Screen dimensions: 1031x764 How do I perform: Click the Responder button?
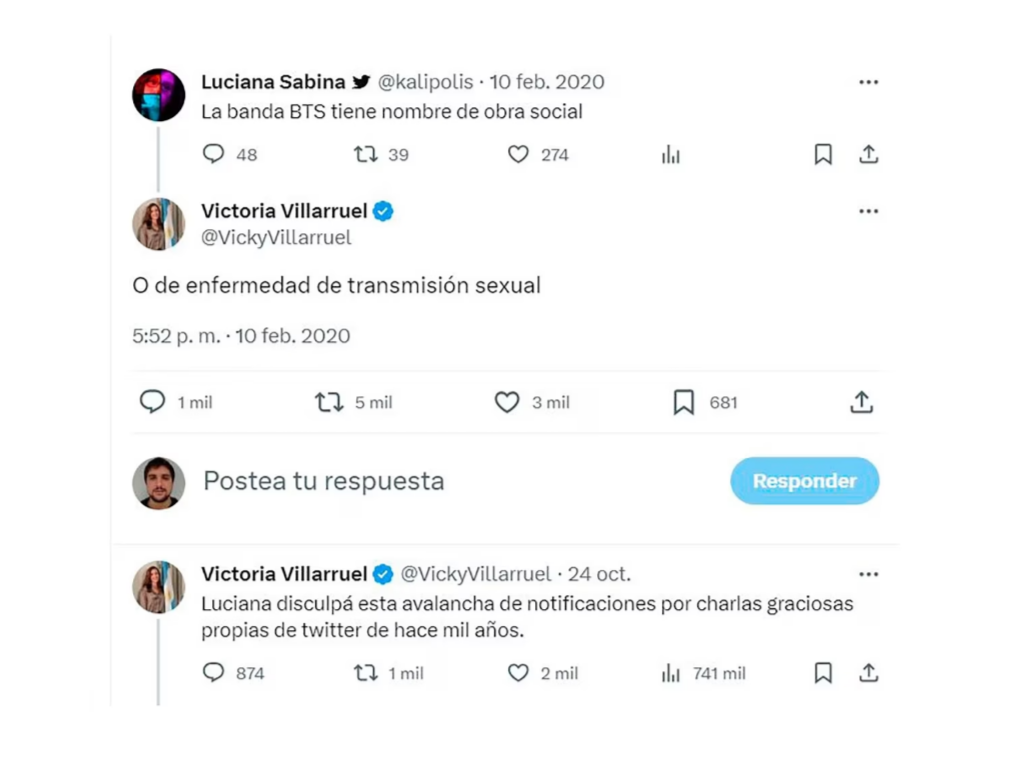tap(804, 481)
